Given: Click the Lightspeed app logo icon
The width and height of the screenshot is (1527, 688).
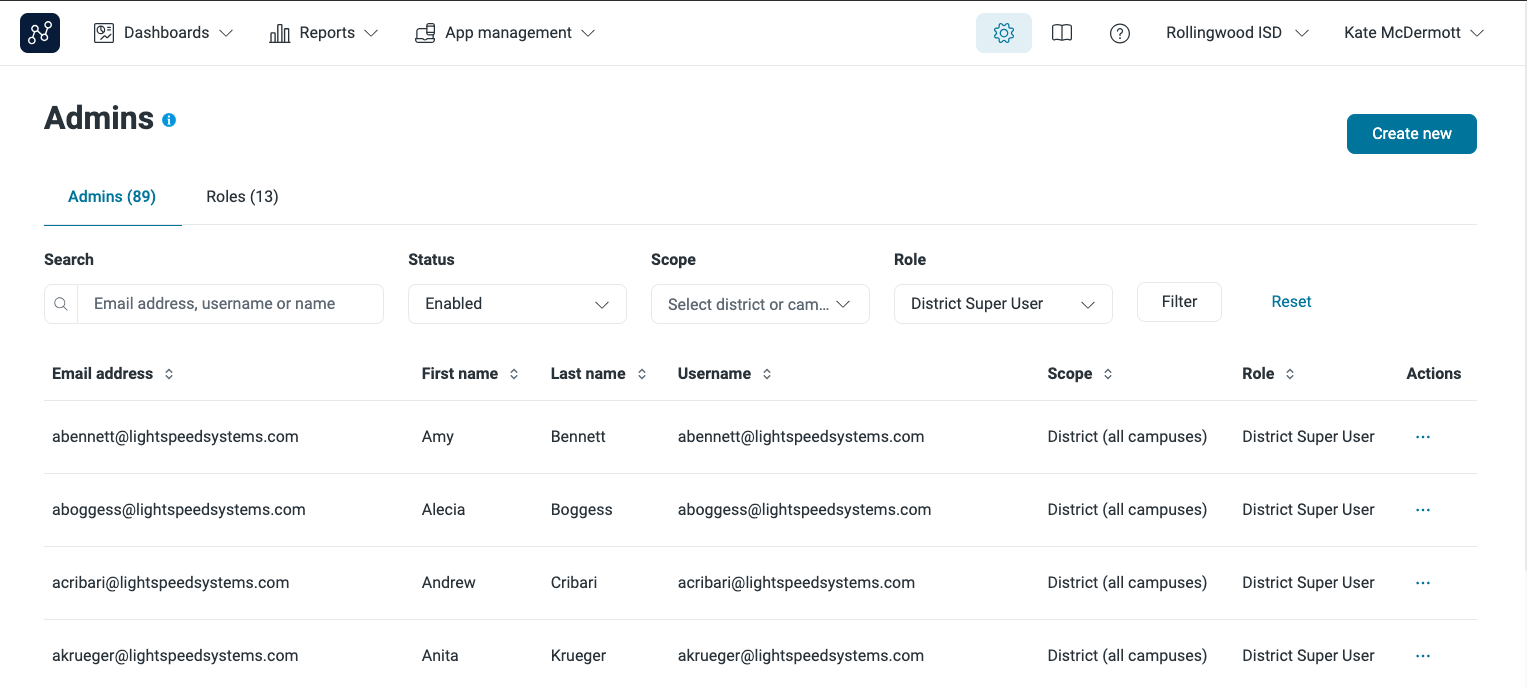Looking at the screenshot, I should click(x=40, y=33).
